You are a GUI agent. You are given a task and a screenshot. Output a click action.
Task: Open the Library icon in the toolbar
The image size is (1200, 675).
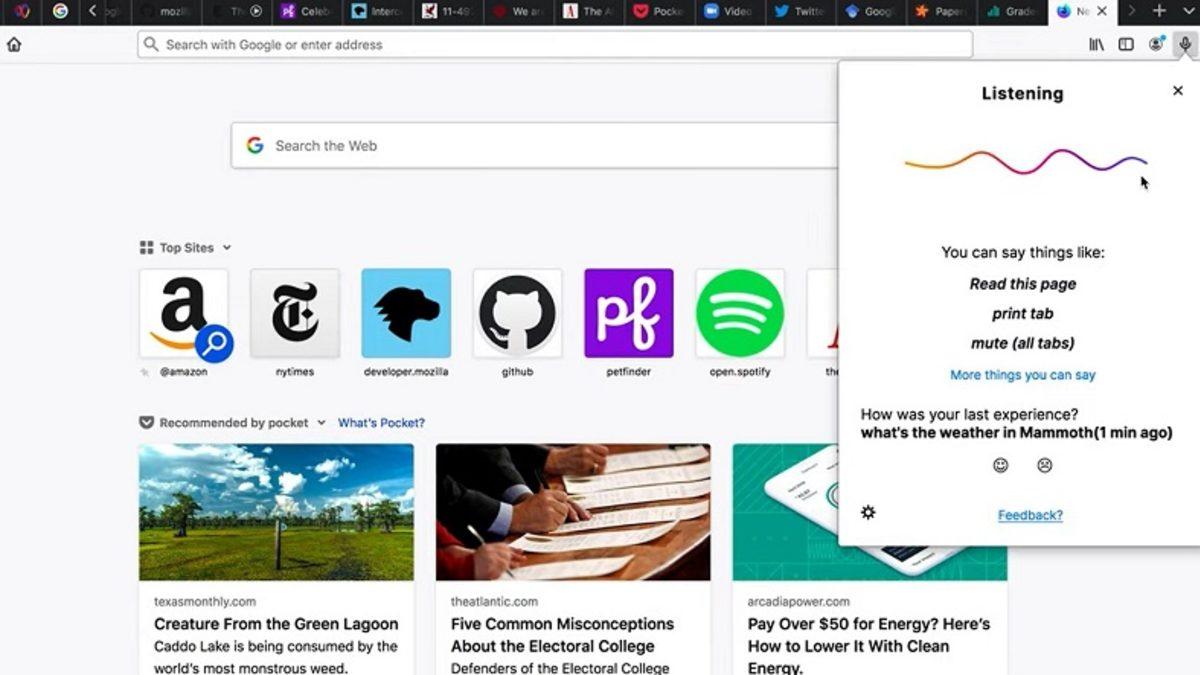click(x=1096, y=44)
